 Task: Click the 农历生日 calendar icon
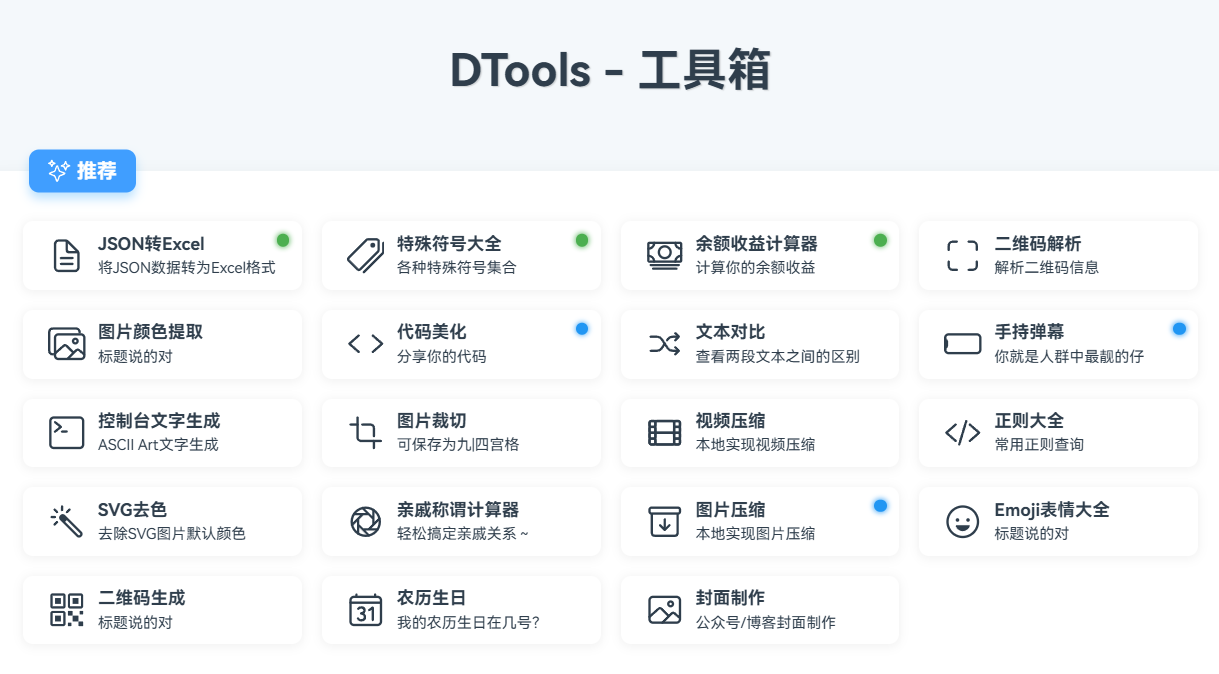[365, 610]
